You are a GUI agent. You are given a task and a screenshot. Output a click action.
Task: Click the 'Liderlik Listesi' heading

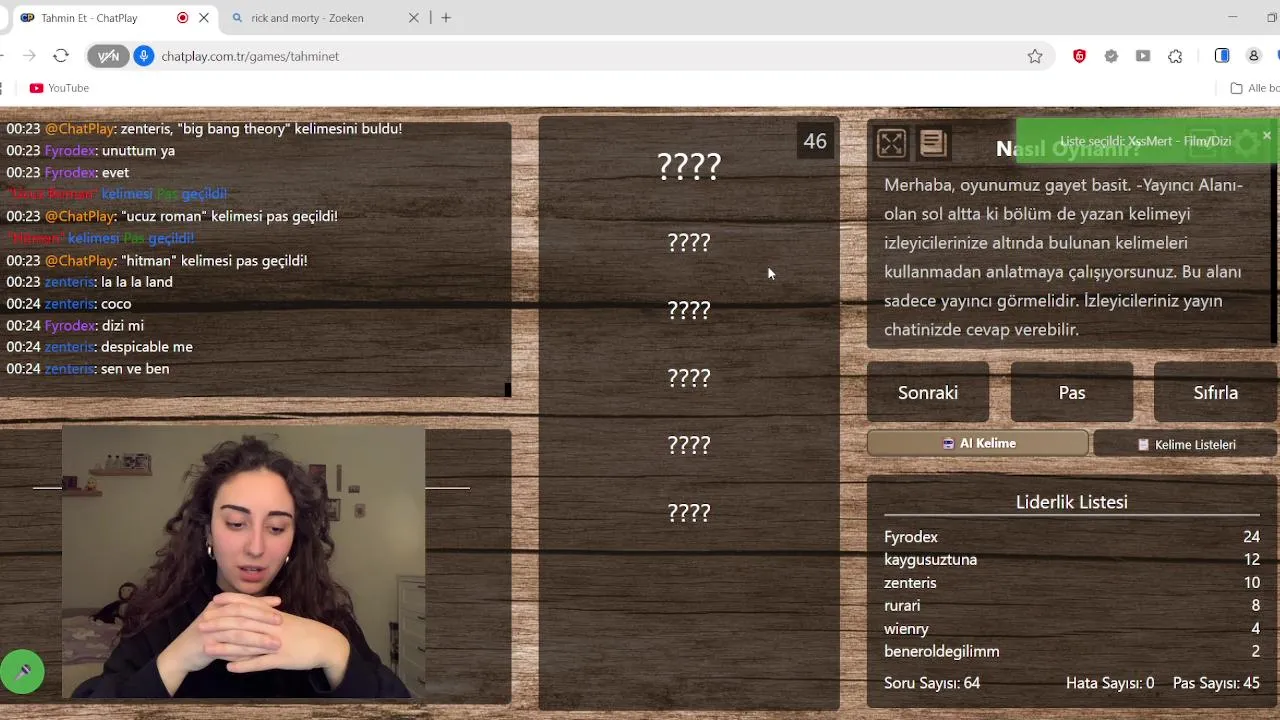pos(1072,502)
